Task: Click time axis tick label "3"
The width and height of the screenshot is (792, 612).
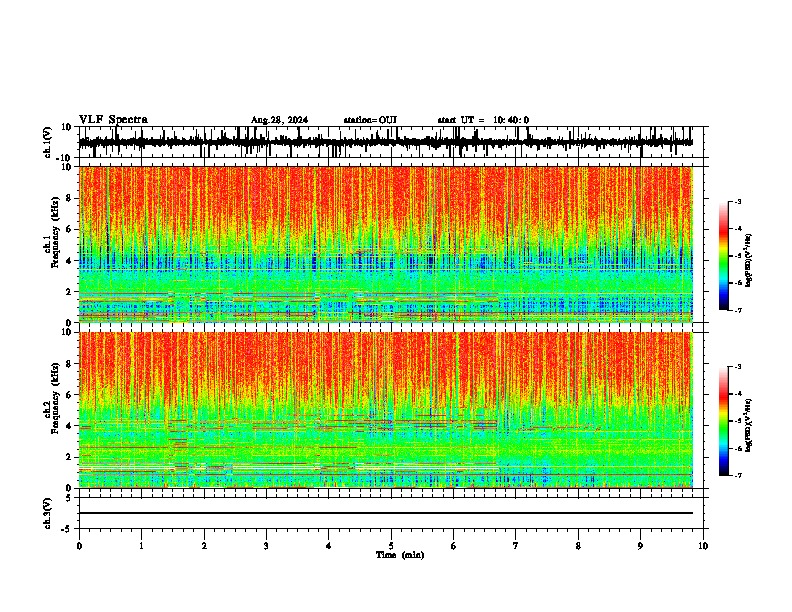Action: (266, 546)
